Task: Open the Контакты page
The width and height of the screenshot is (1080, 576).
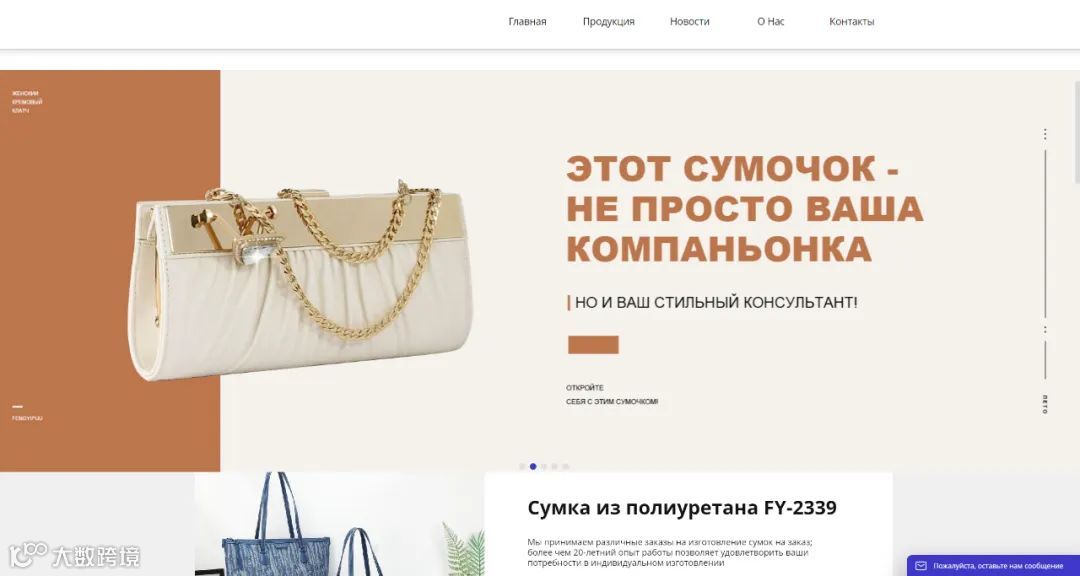Action: point(851,21)
